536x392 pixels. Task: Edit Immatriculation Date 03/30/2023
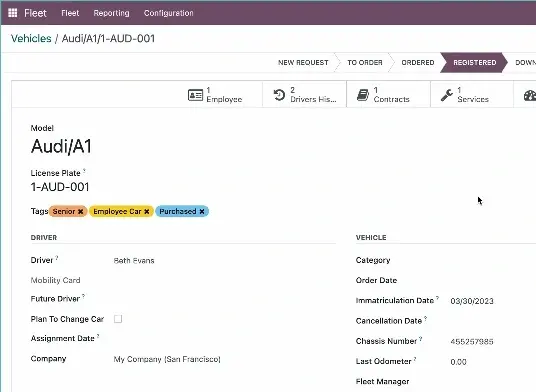click(472, 301)
